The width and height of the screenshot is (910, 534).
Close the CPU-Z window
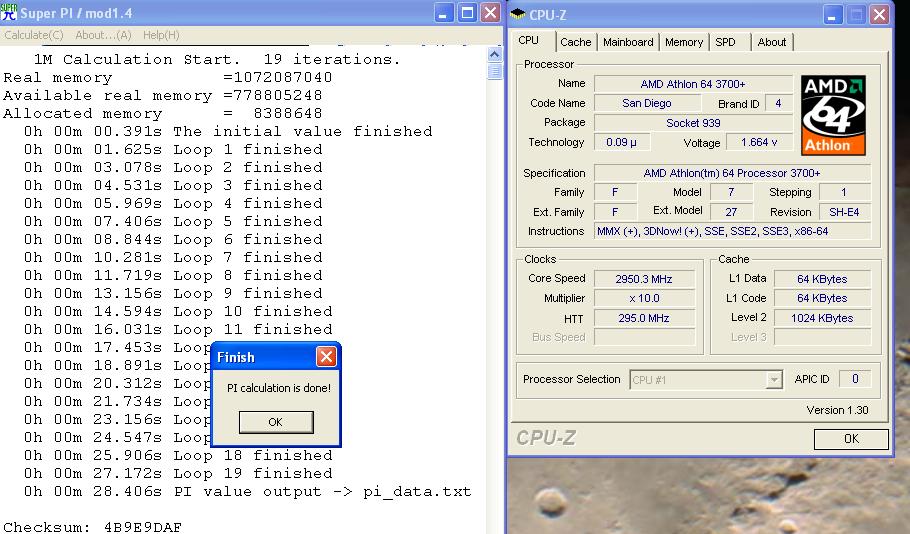click(880, 14)
